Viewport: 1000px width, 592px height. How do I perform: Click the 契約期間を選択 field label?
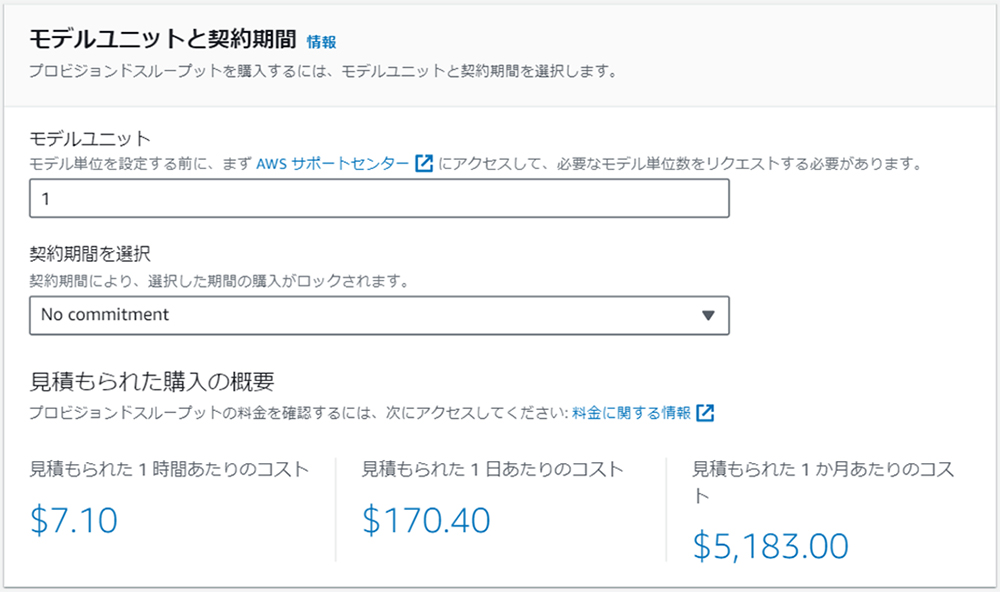[x=90, y=254]
